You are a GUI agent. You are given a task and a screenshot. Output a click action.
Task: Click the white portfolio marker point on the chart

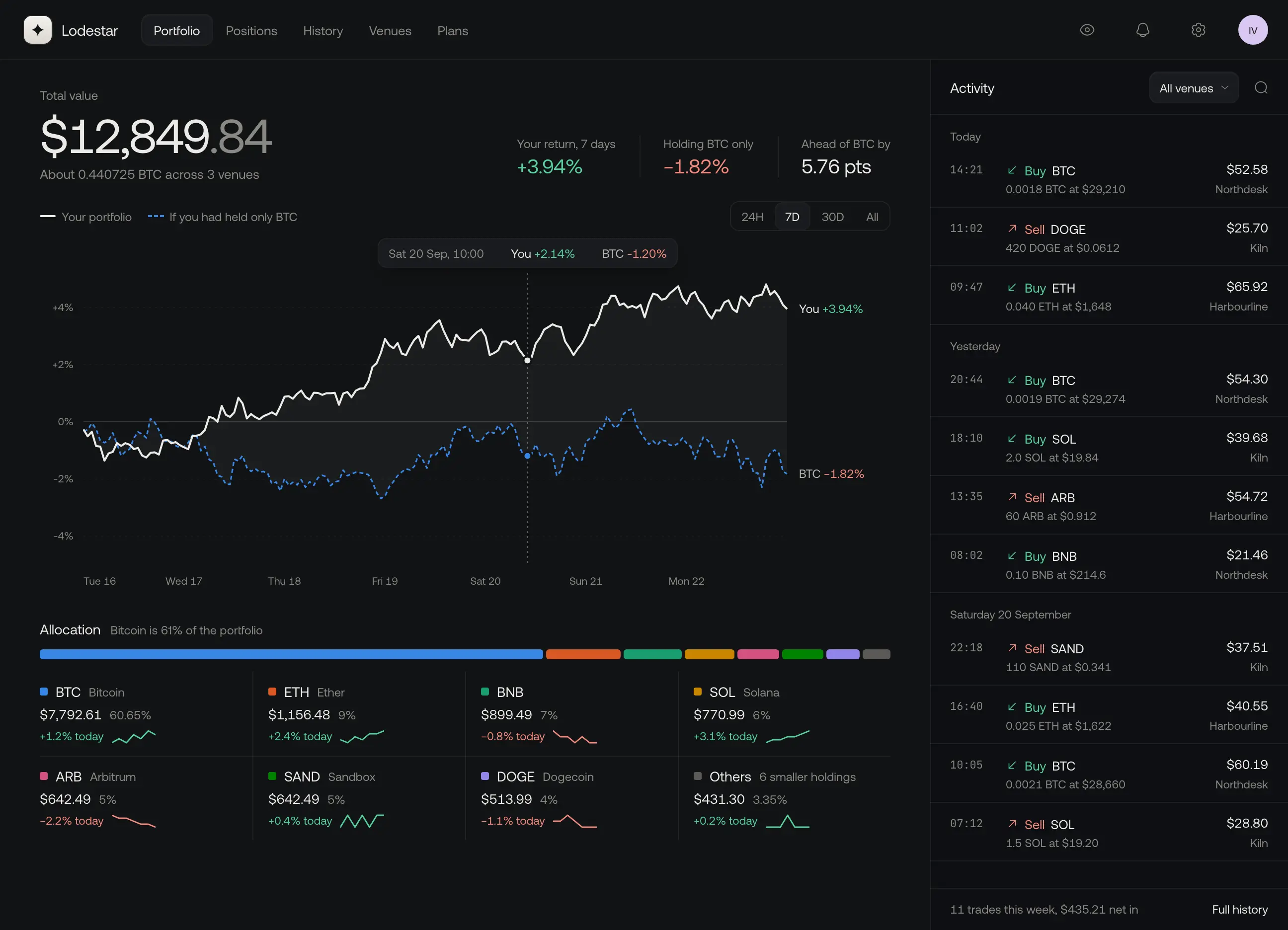tap(527, 360)
